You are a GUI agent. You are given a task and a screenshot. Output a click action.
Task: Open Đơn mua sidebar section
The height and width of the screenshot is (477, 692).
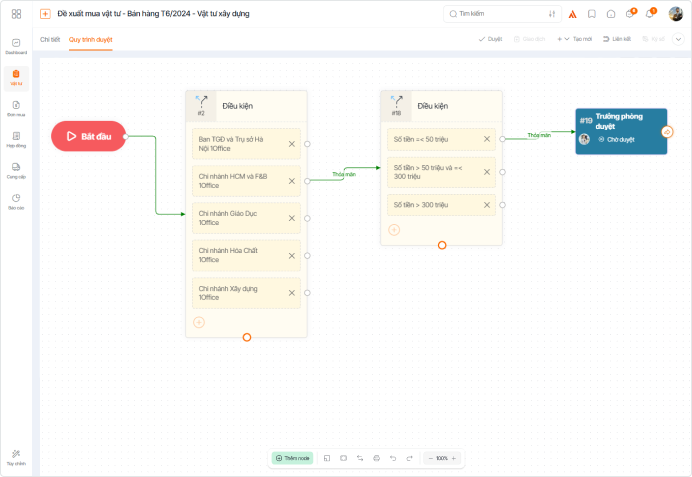coord(16,109)
